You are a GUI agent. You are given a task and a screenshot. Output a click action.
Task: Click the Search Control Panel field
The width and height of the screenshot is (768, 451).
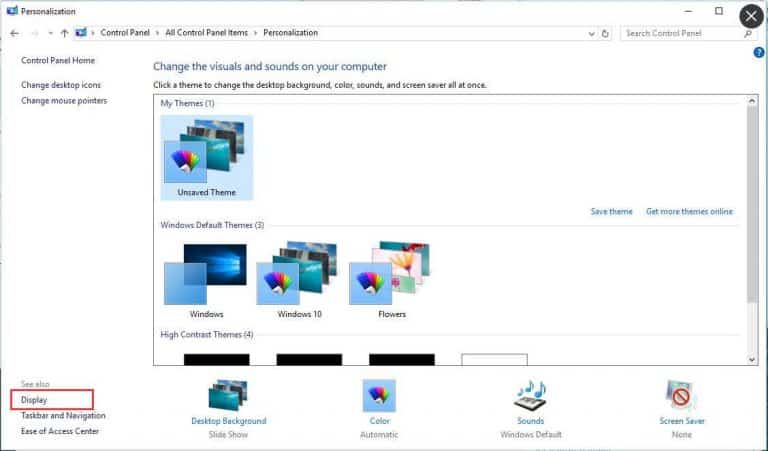[x=680, y=33]
